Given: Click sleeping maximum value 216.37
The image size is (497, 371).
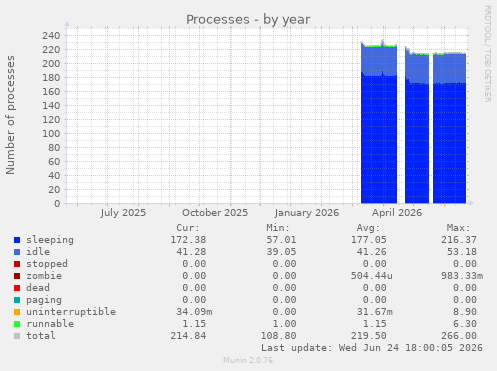Looking at the screenshot, I should (459, 240).
